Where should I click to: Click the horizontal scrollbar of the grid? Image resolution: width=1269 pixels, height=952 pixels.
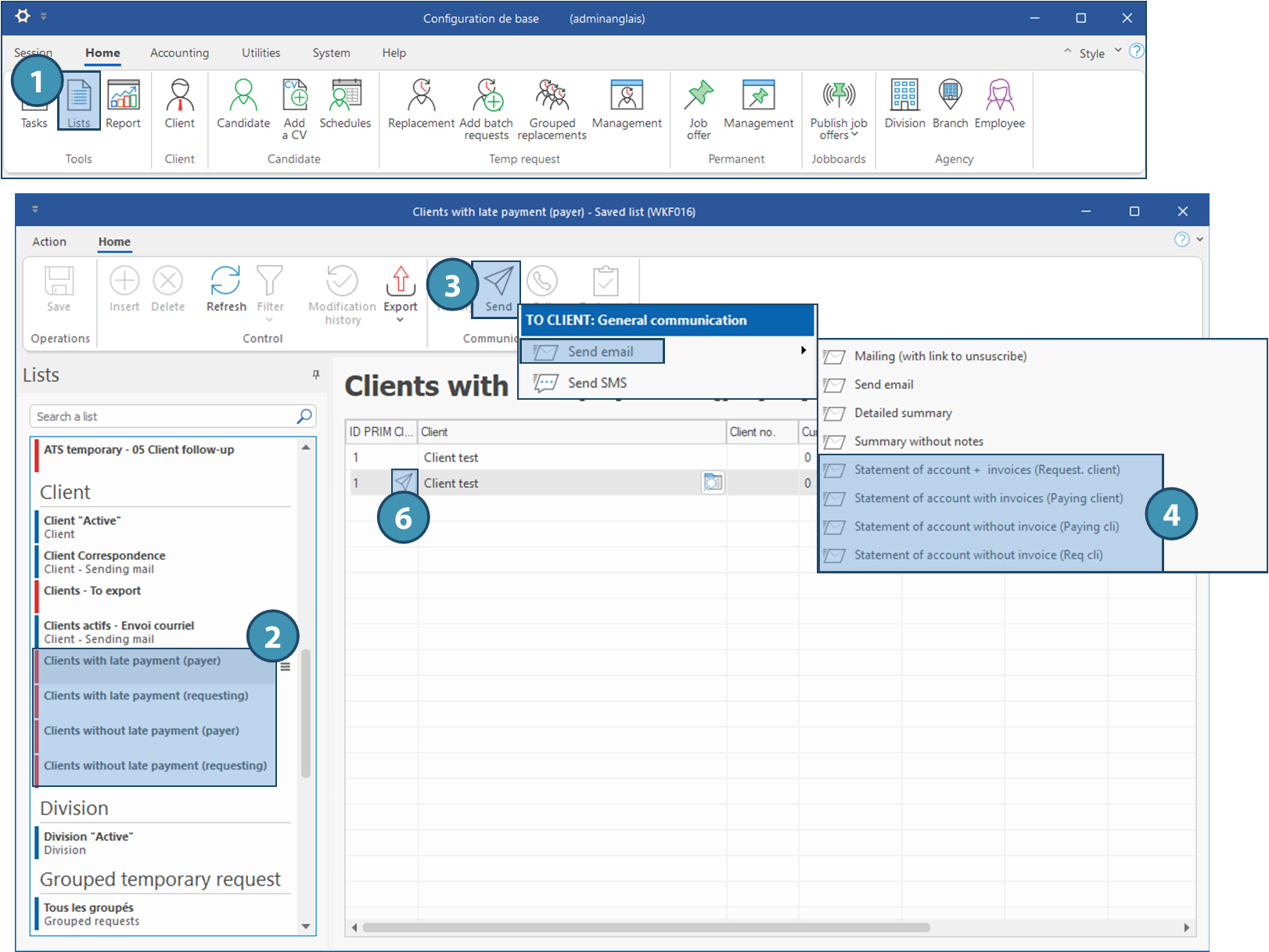645,928
